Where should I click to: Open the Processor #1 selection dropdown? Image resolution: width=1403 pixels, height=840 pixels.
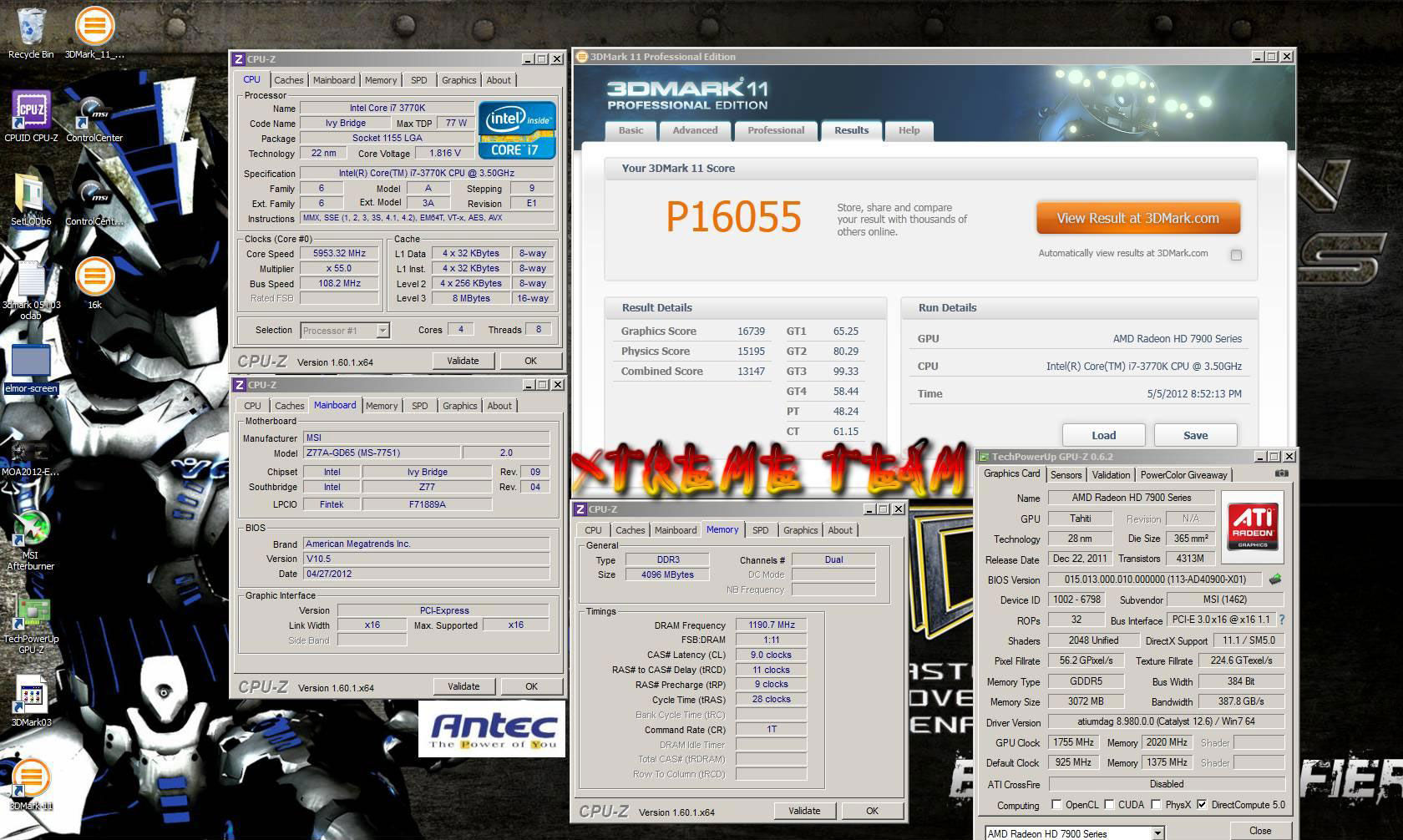pos(382,331)
